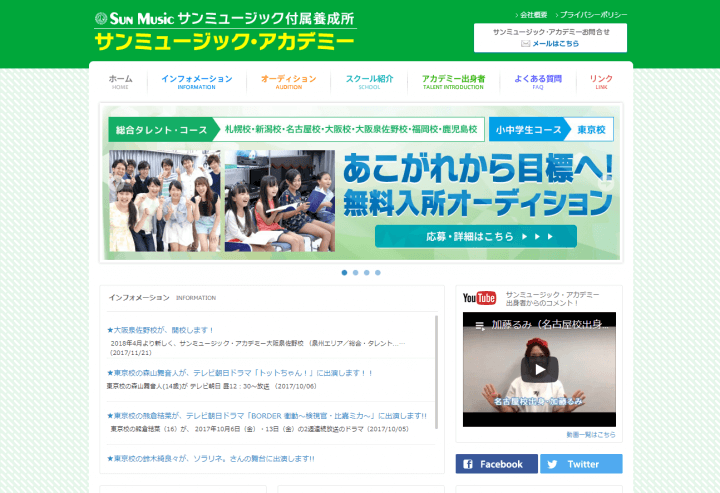Select the third slider pagination dot
Viewport: 720px width, 493px height.
click(366, 273)
